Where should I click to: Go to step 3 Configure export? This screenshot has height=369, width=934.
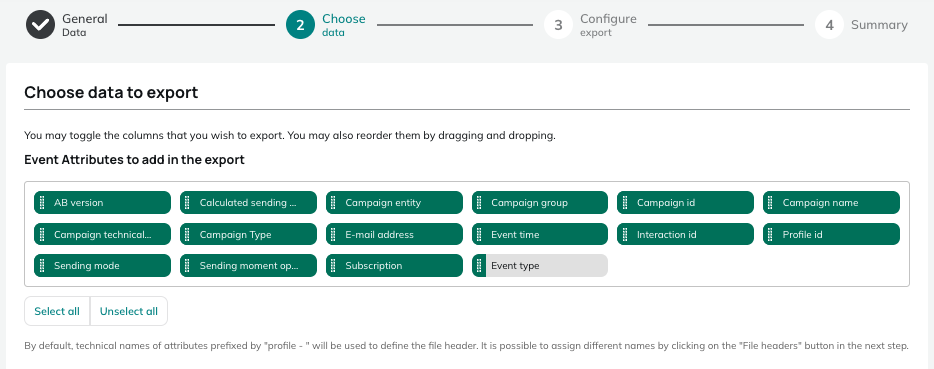(590, 25)
